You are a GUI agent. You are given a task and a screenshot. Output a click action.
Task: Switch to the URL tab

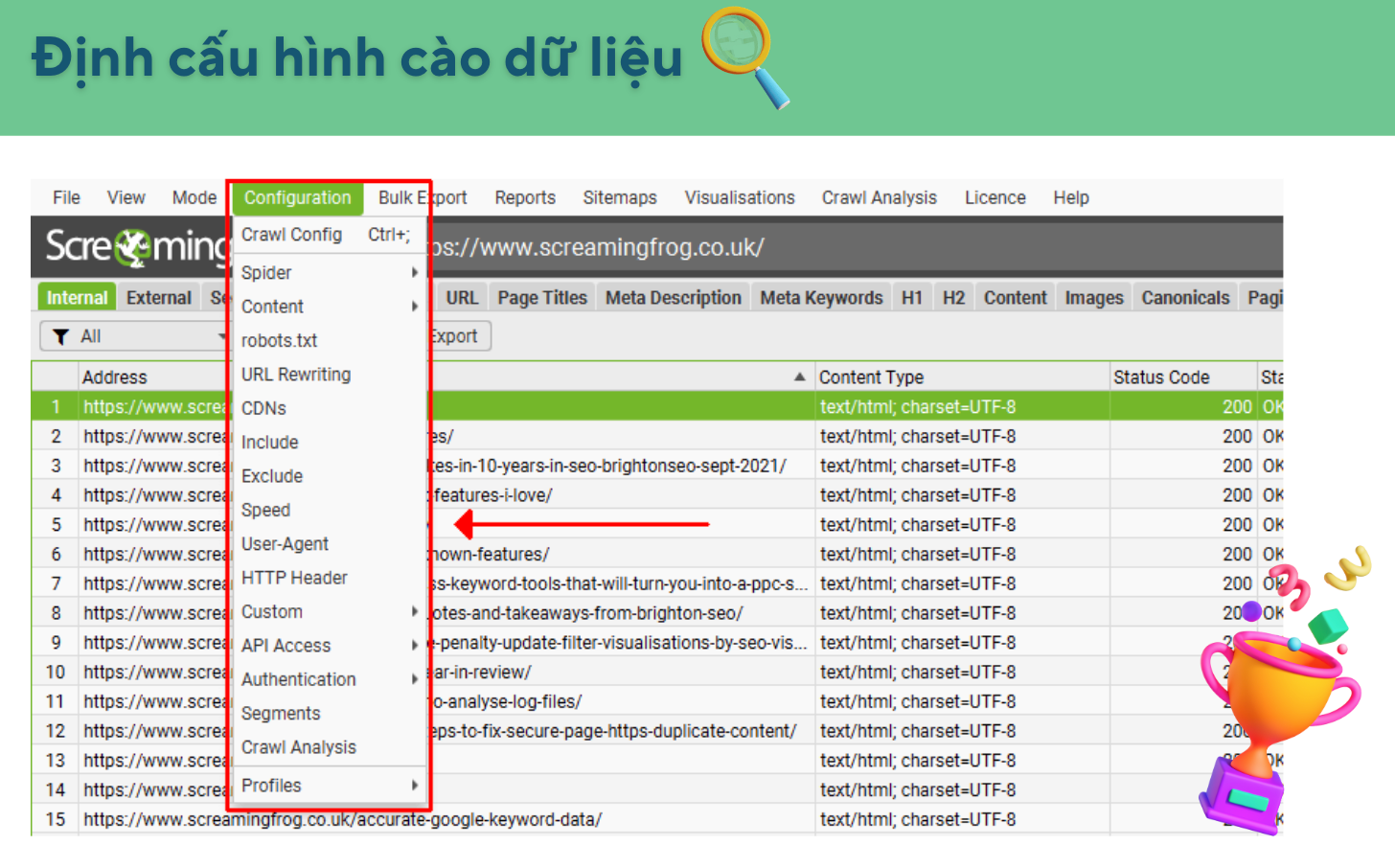click(x=462, y=298)
